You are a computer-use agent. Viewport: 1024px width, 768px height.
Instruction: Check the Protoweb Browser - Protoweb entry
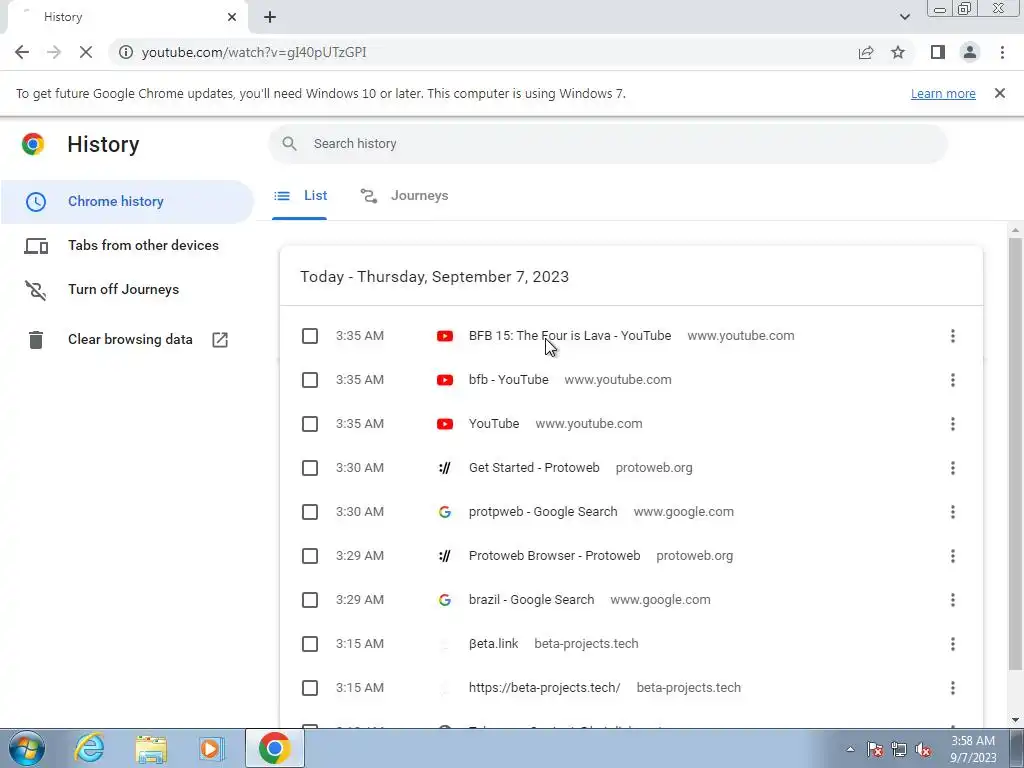coord(310,556)
